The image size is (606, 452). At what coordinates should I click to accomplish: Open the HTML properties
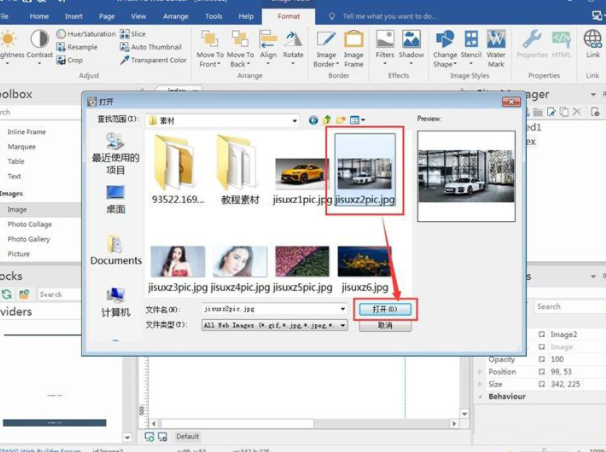[561, 44]
